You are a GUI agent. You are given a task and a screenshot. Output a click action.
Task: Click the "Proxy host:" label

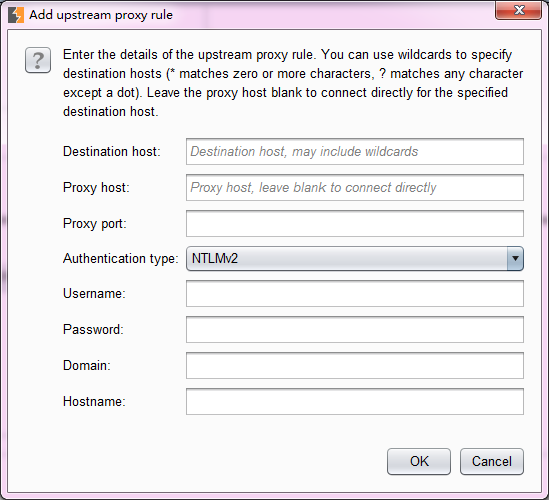tap(96, 188)
